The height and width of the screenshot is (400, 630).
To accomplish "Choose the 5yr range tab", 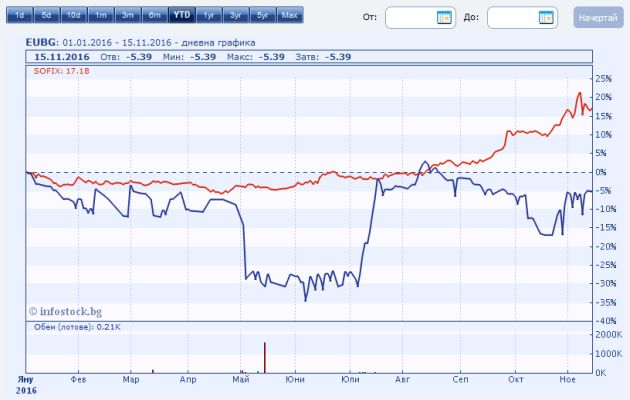I will [x=263, y=15].
